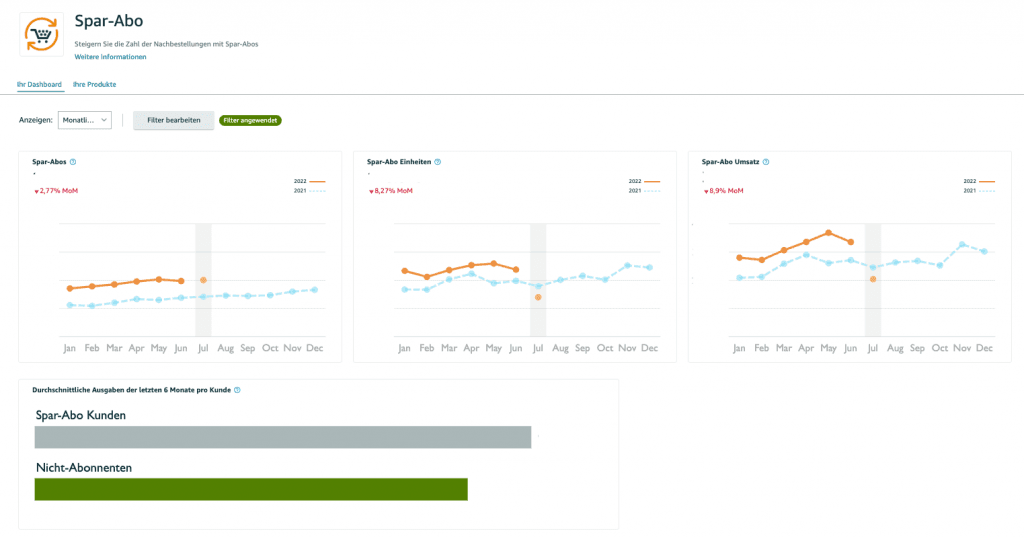Click the green Nicht-Abonnenten bar
The width and height of the screenshot is (1024, 537).
tap(251, 489)
